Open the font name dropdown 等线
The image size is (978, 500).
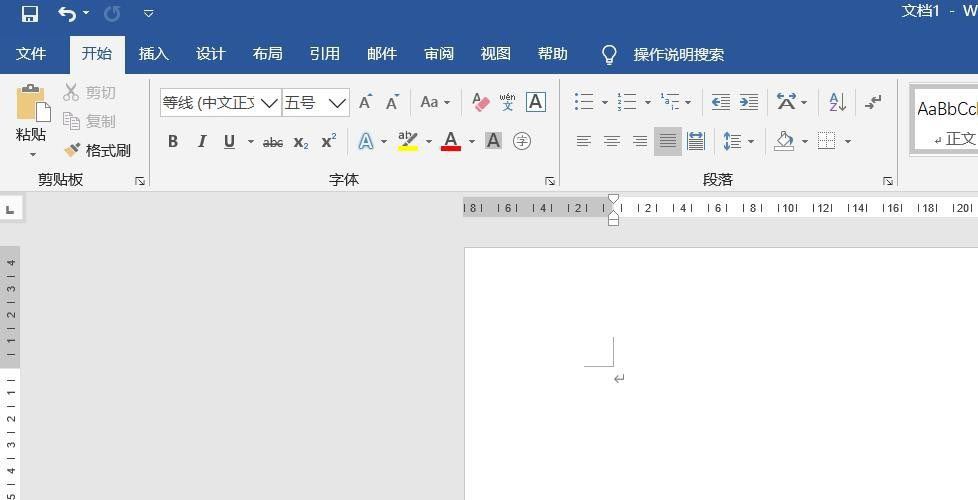(269, 103)
